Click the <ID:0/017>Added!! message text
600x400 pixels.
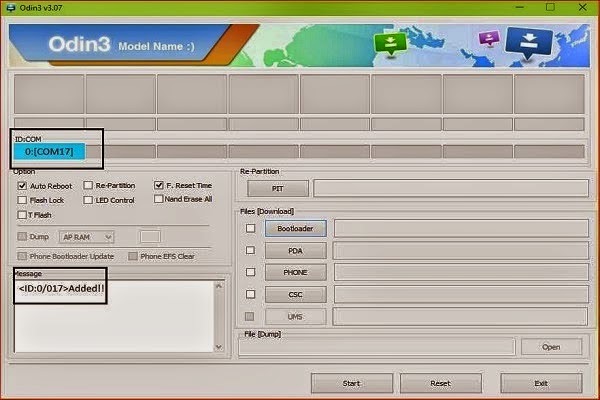(x=61, y=288)
